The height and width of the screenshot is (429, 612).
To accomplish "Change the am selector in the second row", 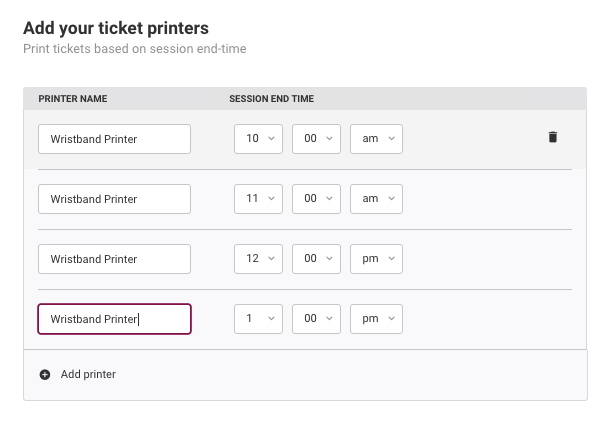I will click(x=376, y=199).
